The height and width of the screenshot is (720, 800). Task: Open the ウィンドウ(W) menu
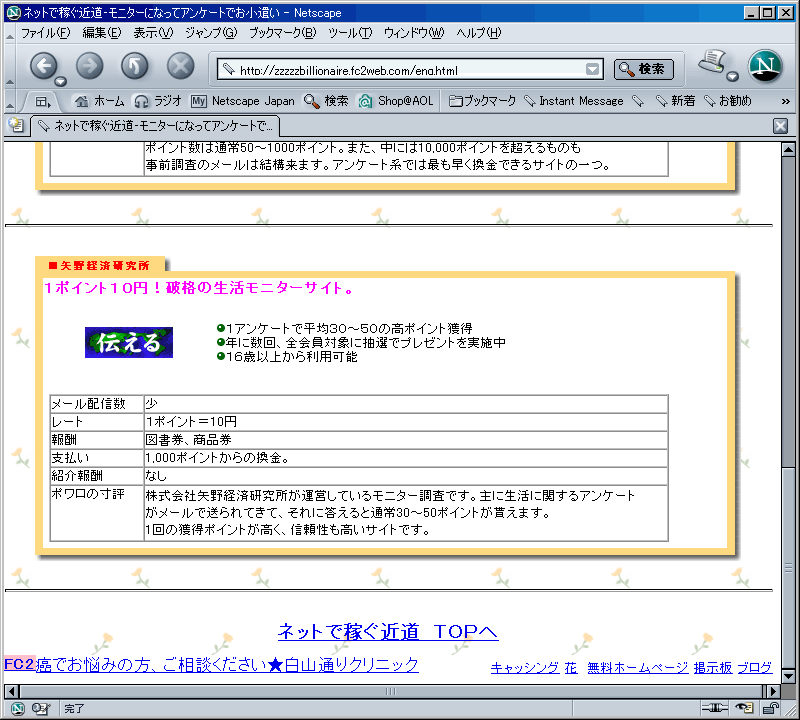click(x=414, y=33)
